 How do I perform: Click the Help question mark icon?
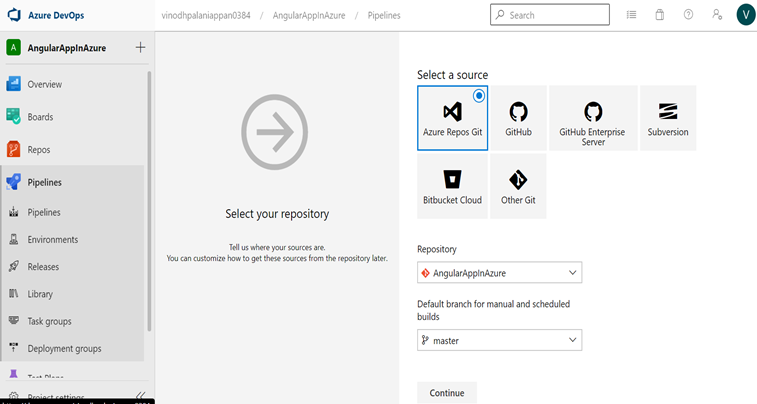coord(688,15)
